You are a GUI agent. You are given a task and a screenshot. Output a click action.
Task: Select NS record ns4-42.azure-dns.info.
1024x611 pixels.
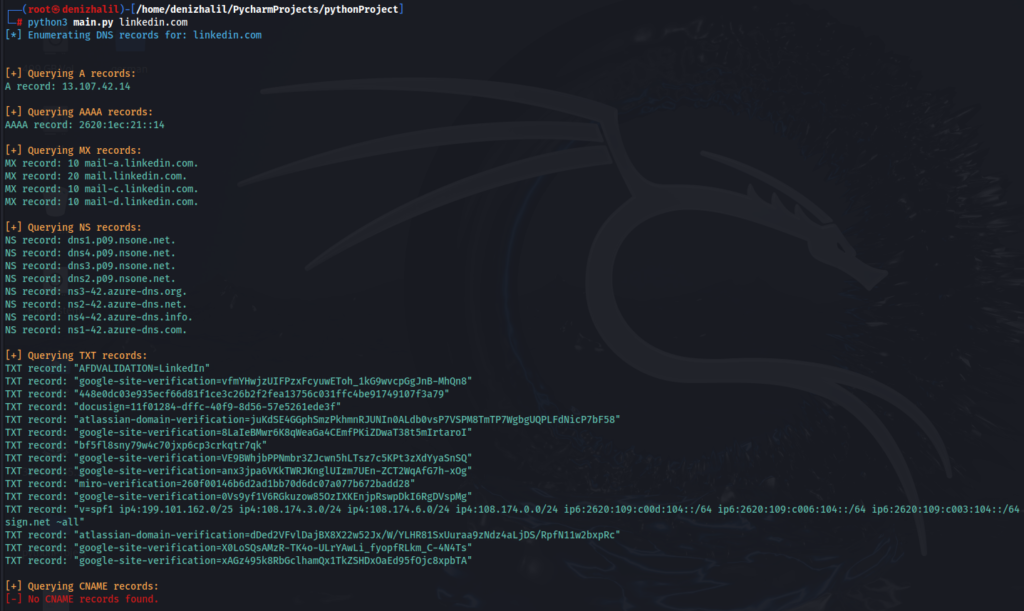click(x=99, y=317)
